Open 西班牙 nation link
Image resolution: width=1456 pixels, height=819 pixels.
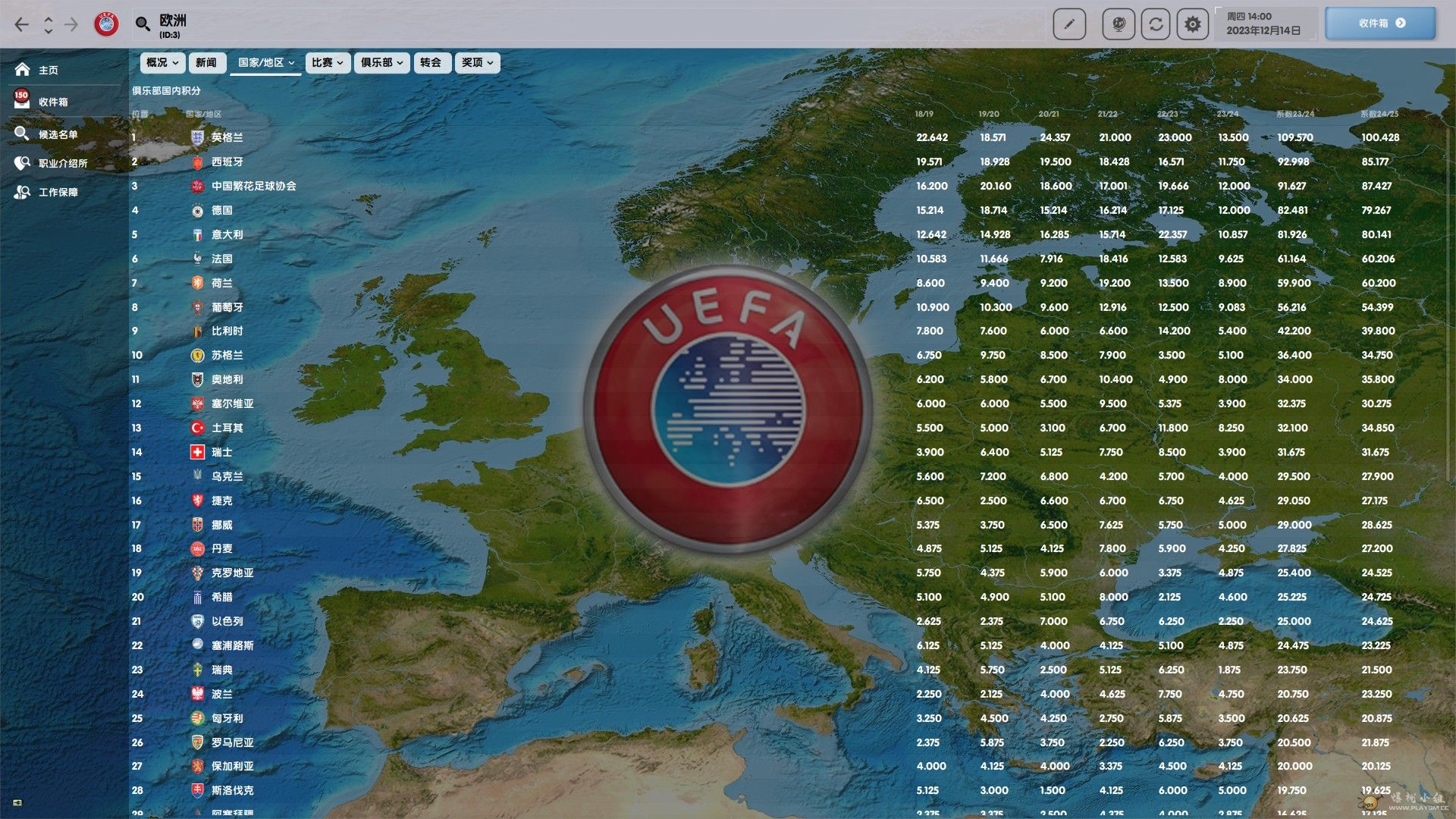[227, 162]
